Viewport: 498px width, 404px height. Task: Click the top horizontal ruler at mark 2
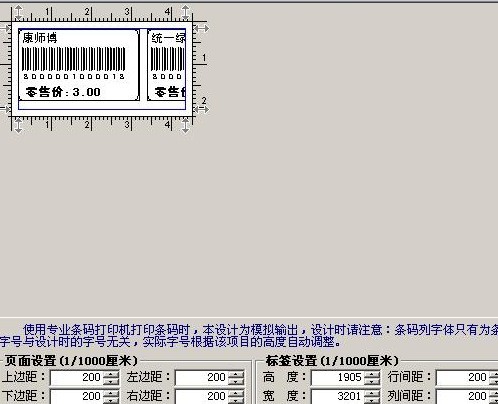(87, 12)
